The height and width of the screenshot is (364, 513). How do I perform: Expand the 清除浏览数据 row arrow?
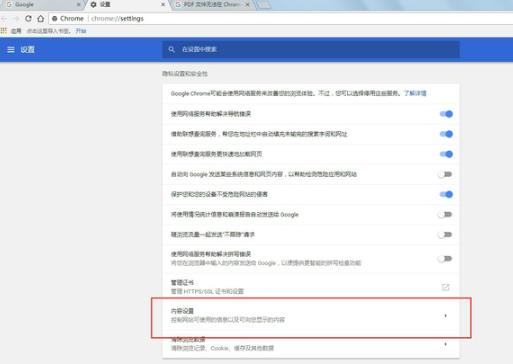click(x=445, y=344)
